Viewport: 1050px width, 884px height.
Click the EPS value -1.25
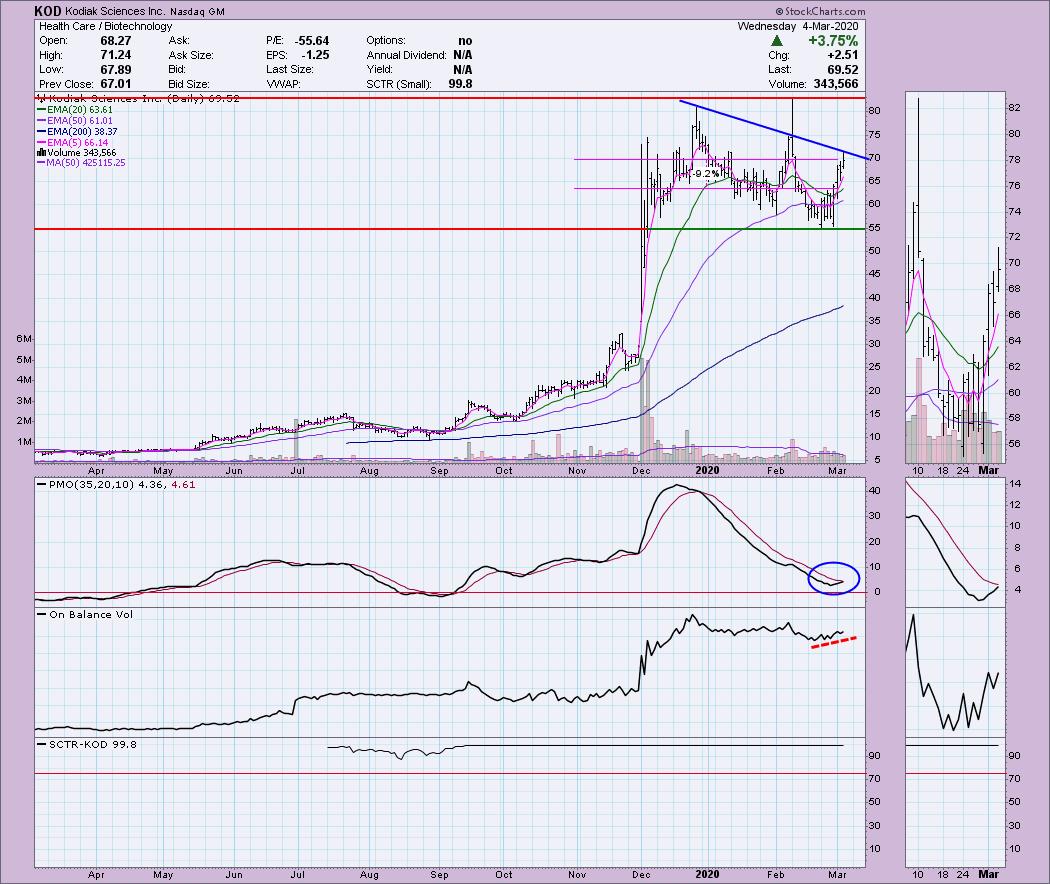tap(315, 55)
